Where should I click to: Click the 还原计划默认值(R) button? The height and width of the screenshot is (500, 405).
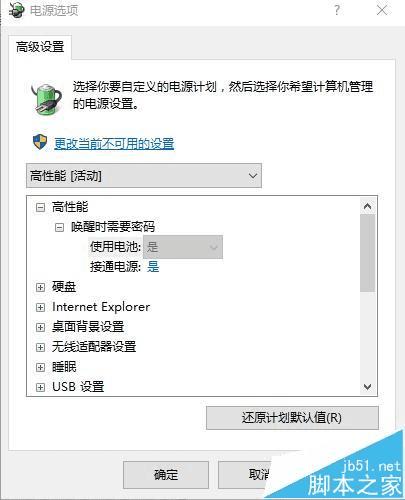click(x=292, y=418)
